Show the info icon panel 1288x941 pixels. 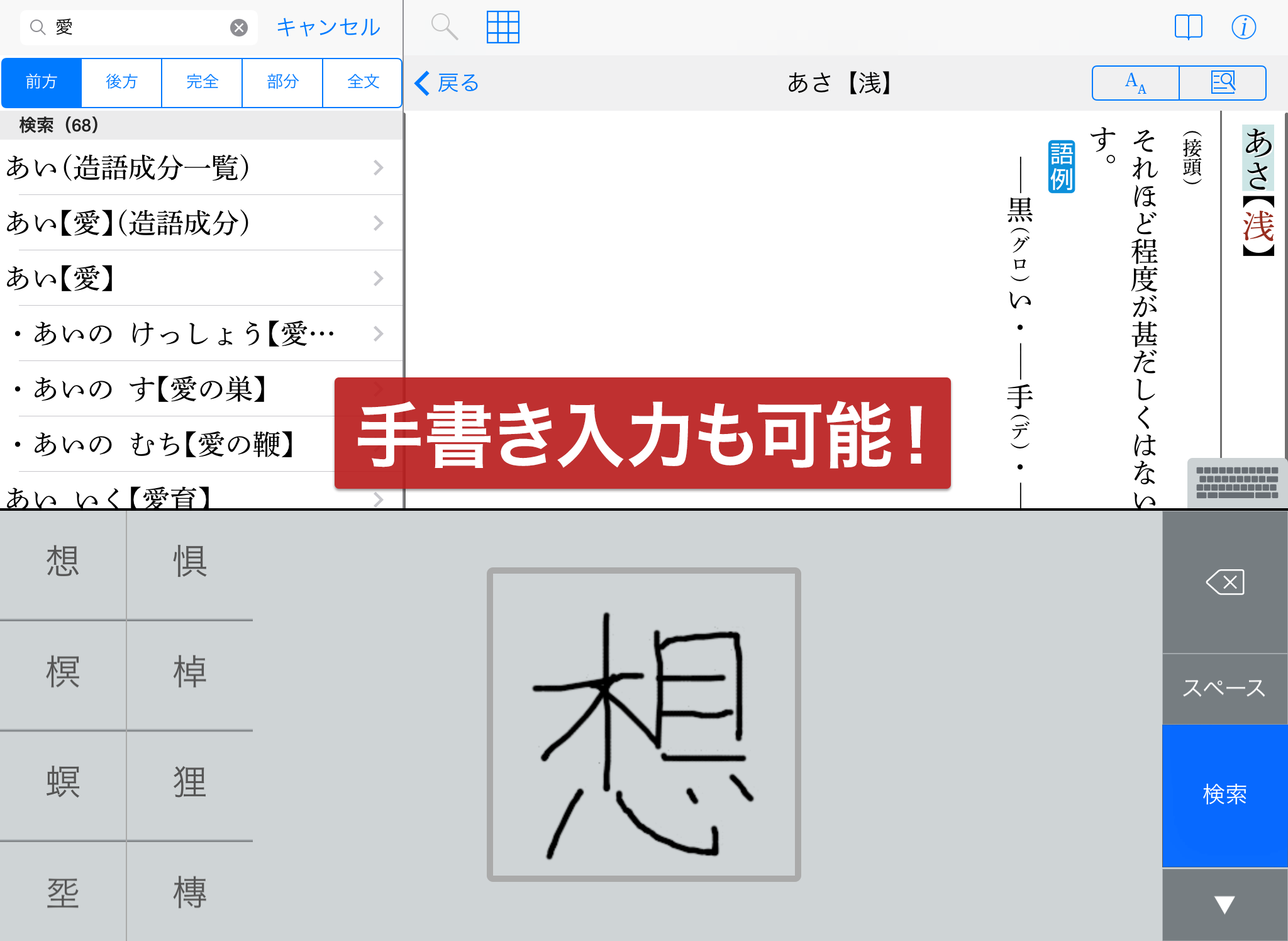[x=1243, y=27]
